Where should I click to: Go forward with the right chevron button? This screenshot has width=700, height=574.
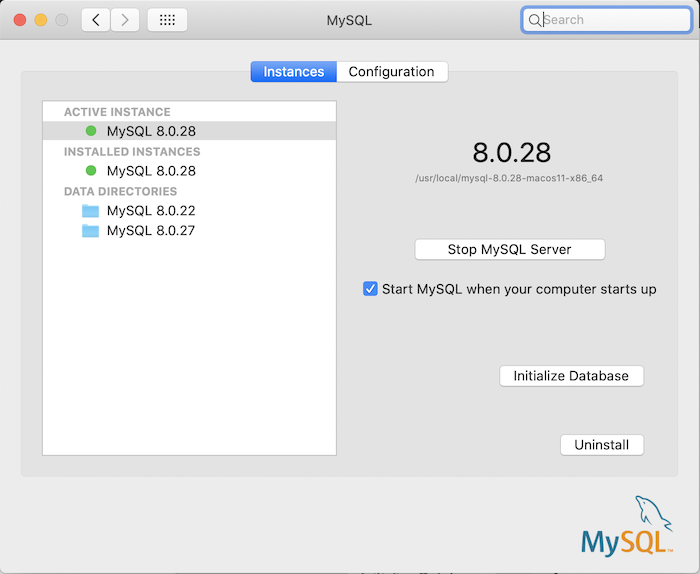click(x=125, y=20)
